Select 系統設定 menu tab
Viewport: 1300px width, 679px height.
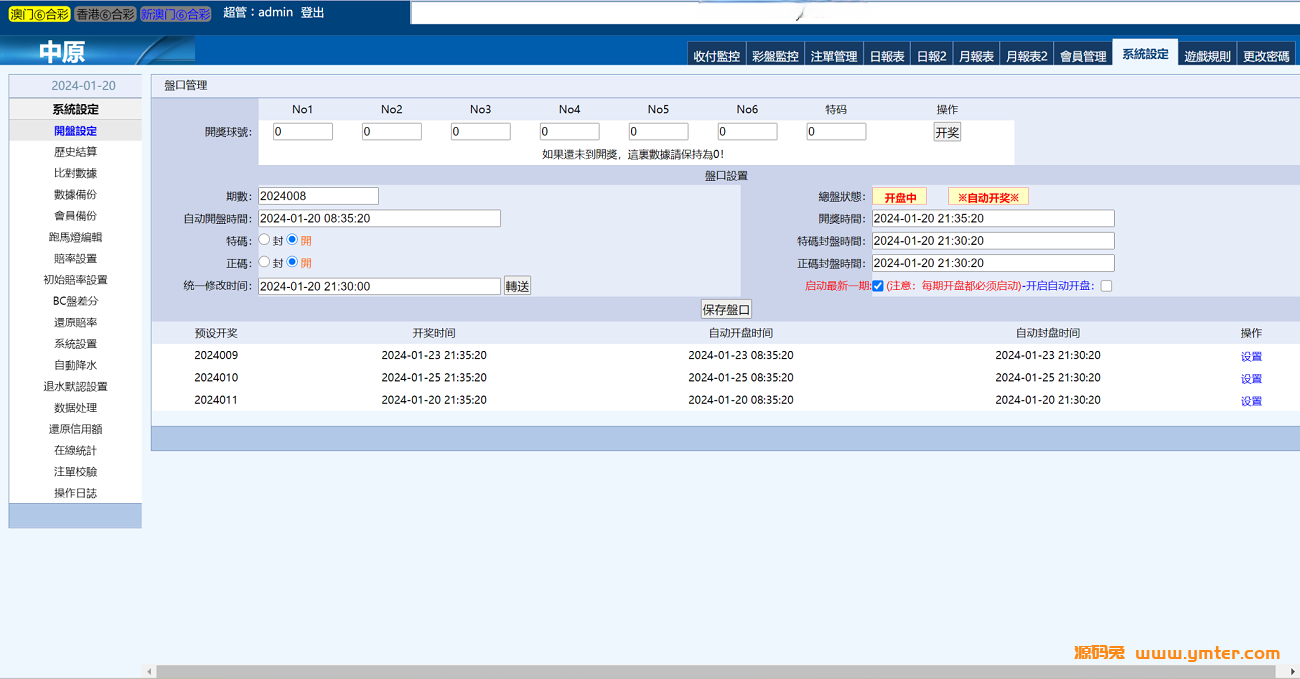click(1145, 54)
